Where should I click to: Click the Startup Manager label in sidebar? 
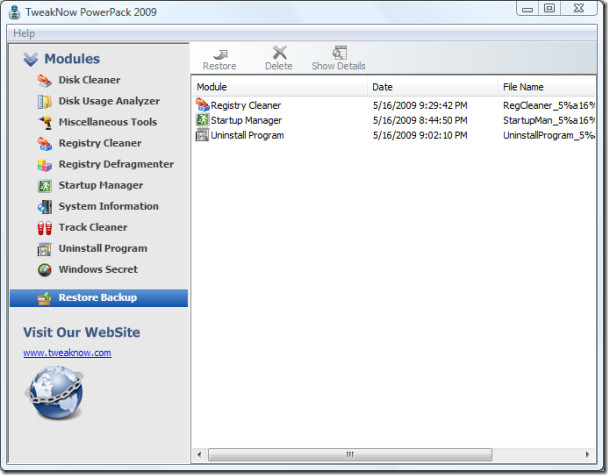(x=101, y=185)
